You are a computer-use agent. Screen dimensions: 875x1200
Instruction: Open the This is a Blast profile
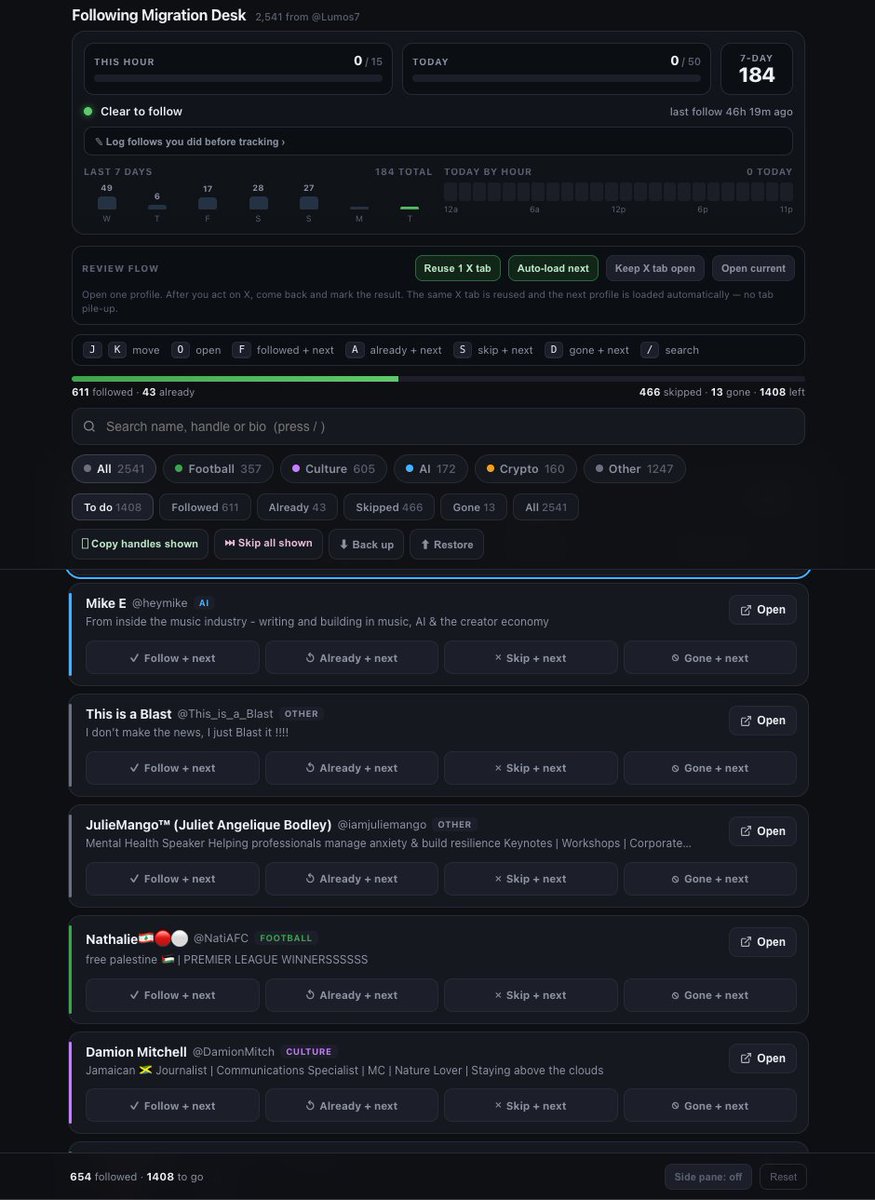pyautogui.click(x=763, y=720)
